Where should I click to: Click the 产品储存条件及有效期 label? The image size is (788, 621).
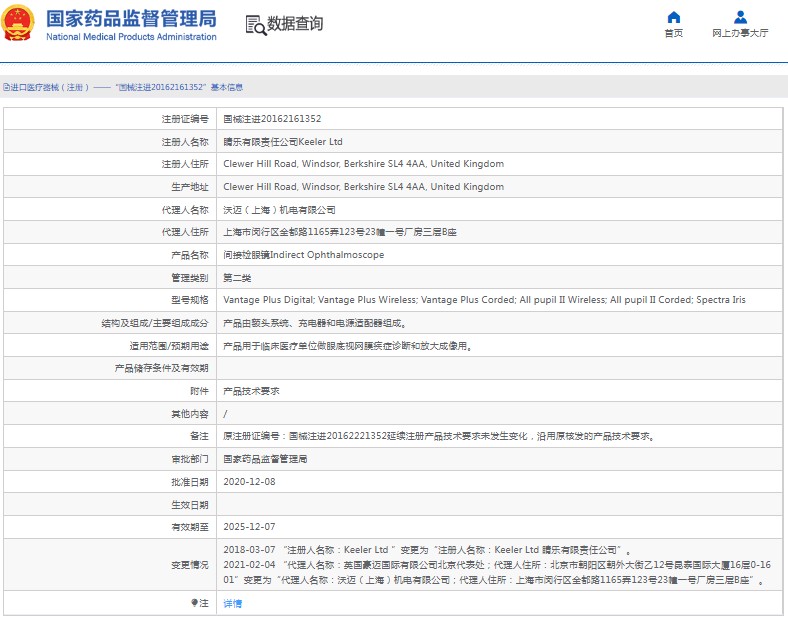tap(161, 368)
